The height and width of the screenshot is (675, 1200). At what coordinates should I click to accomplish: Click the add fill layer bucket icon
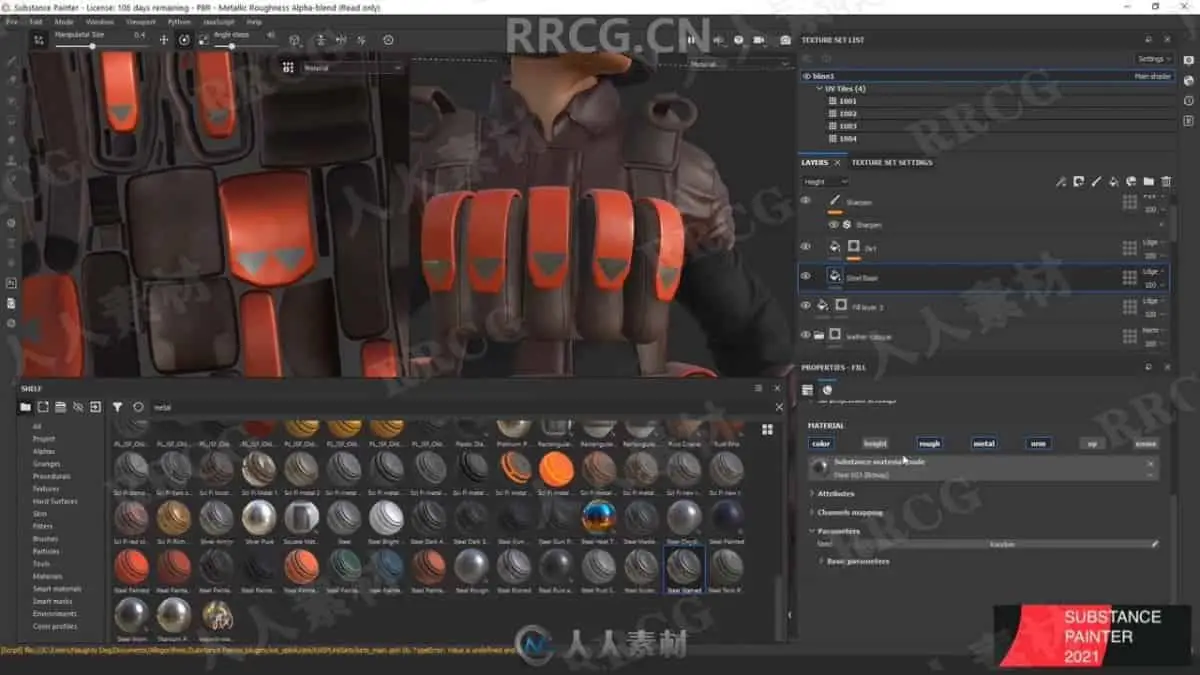coord(1113,182)
